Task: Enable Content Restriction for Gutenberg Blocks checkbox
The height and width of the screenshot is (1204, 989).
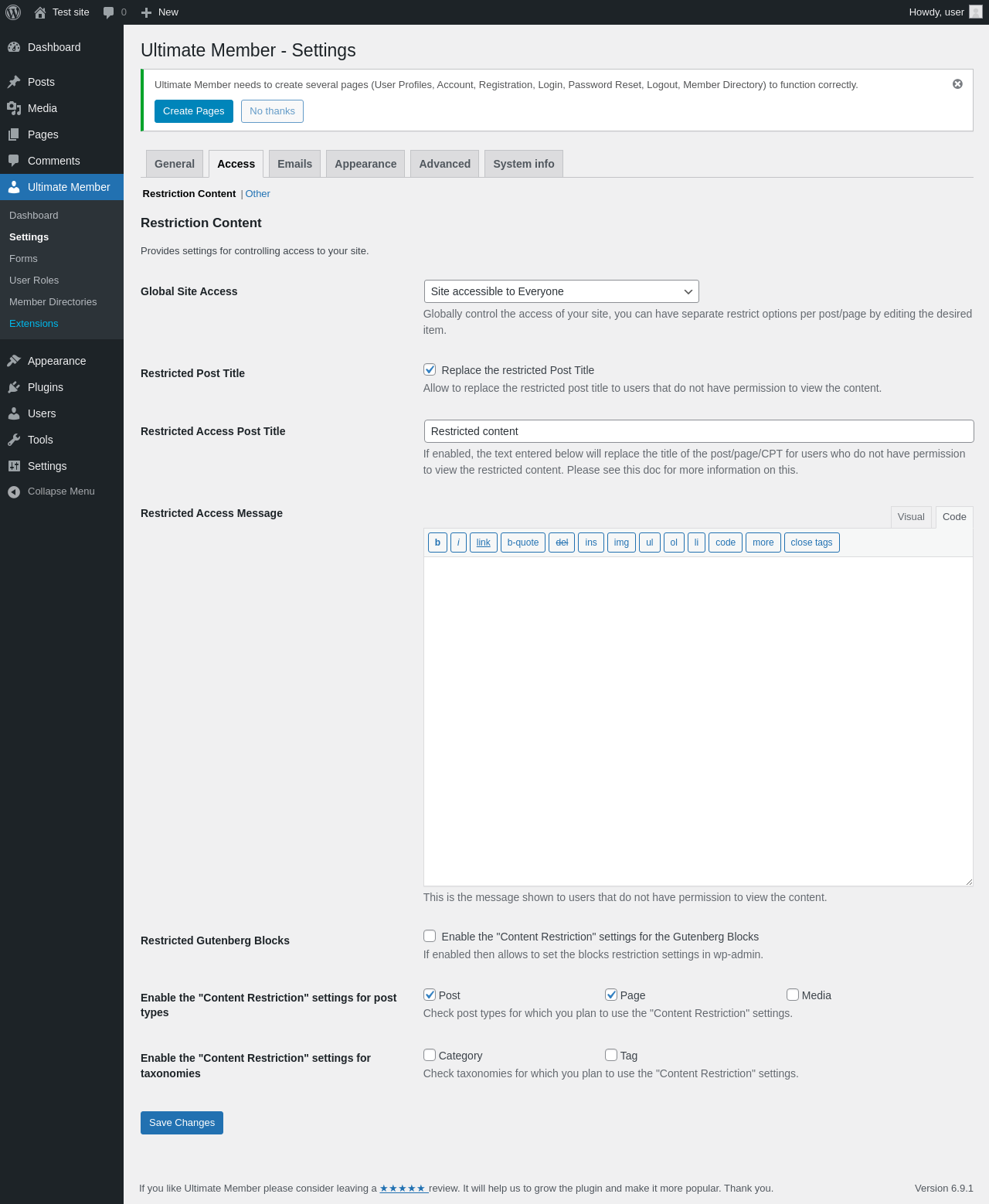Action: tap(430, 937)
